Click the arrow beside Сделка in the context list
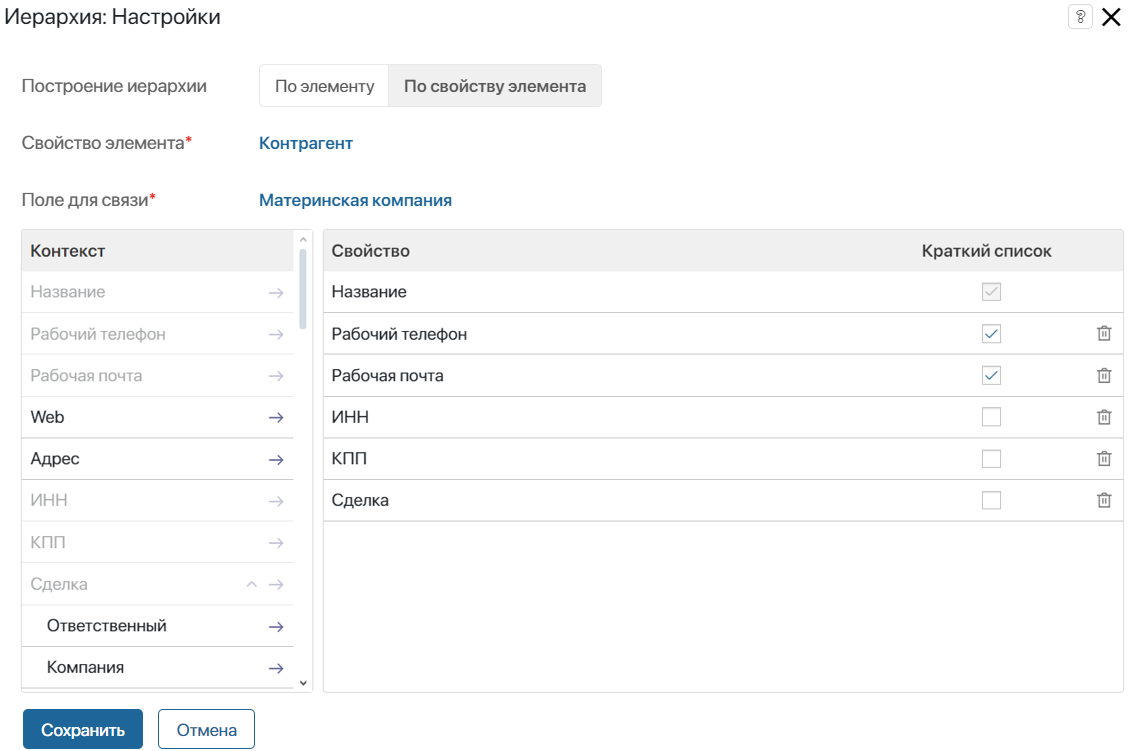 (x=276, y=585)
